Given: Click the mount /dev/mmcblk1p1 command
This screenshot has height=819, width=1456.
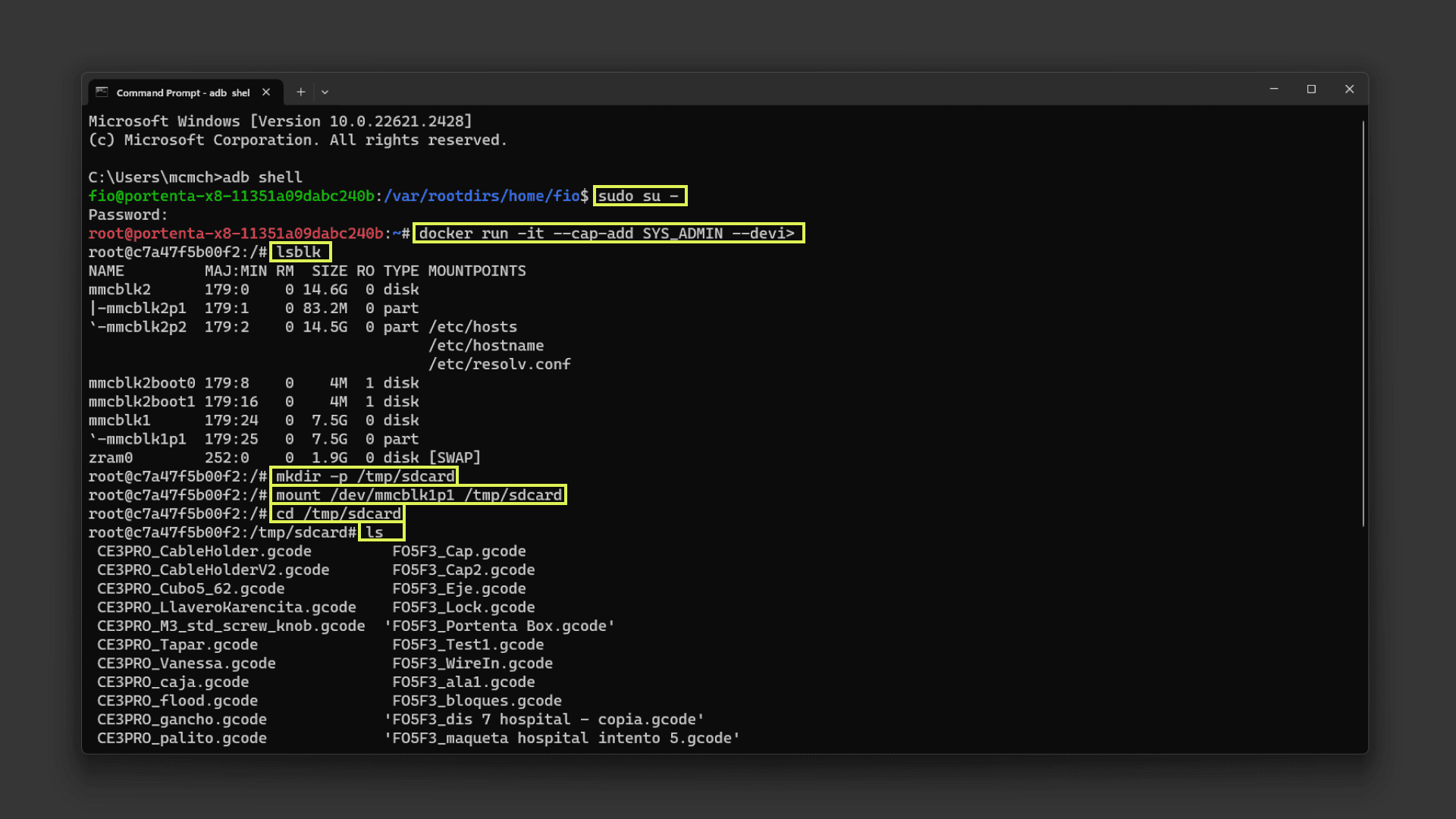Looking at the screenshot, I should click(418, 495).
